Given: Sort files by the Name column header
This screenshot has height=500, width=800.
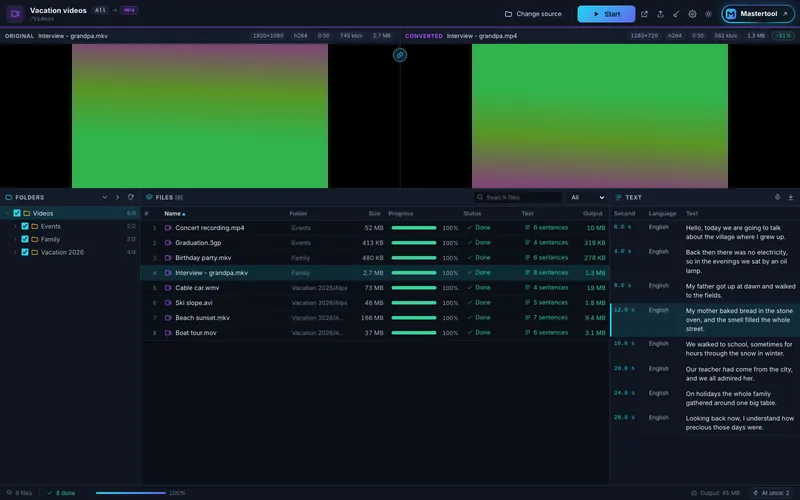Looking at the screenshot, I should pyautogui.click(x=174, y=214).
